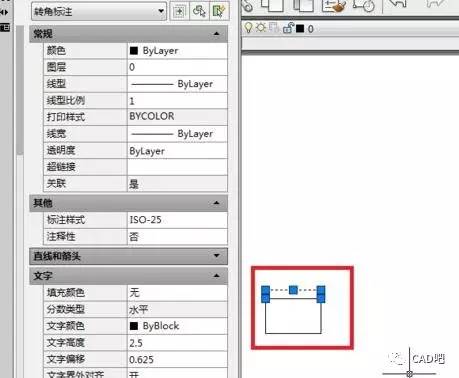Viewport: 459px width, 378px height.
Task: Click the lower left blue dimension grip
Action: pos(265,298)
